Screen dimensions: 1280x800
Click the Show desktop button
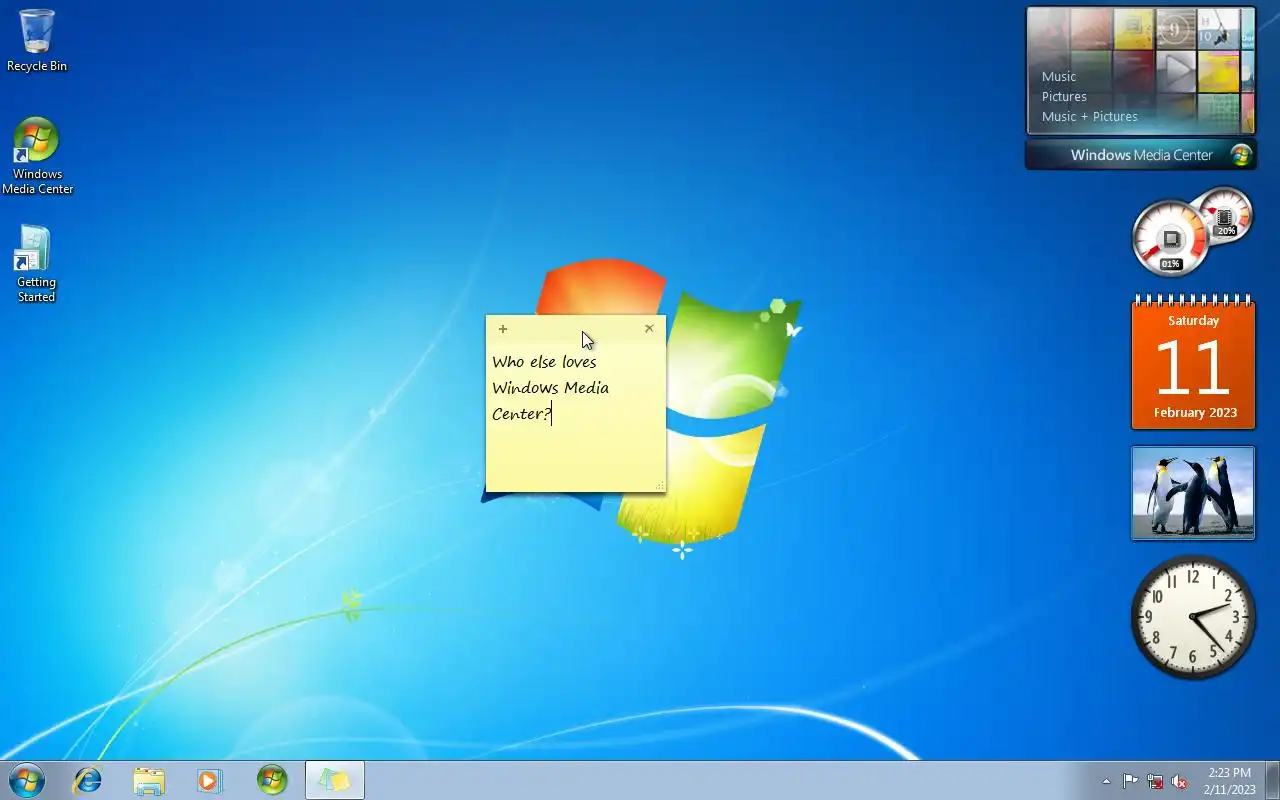pyautogui.click(x=1272, y=780)
